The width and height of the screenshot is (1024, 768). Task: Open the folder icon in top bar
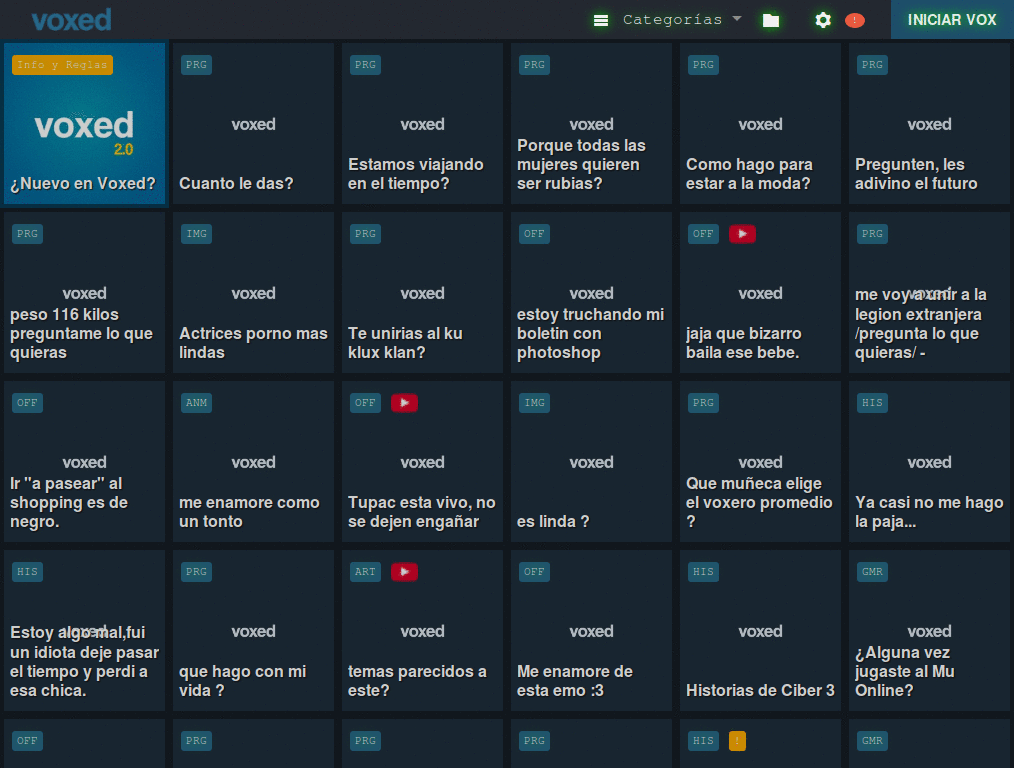[x=770, y=20]
